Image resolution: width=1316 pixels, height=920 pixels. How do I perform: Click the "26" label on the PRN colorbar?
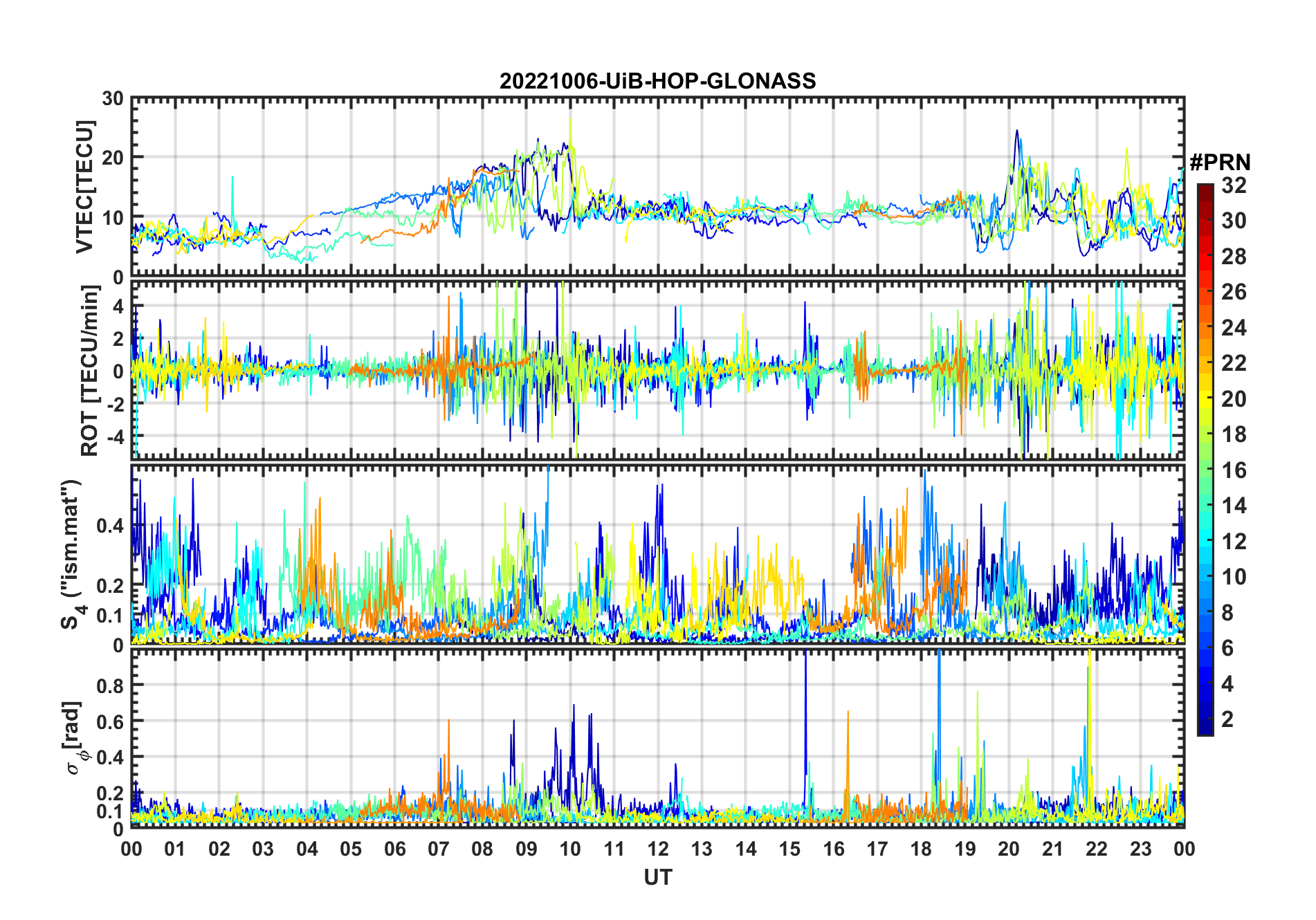click(x=1234, y=292)
